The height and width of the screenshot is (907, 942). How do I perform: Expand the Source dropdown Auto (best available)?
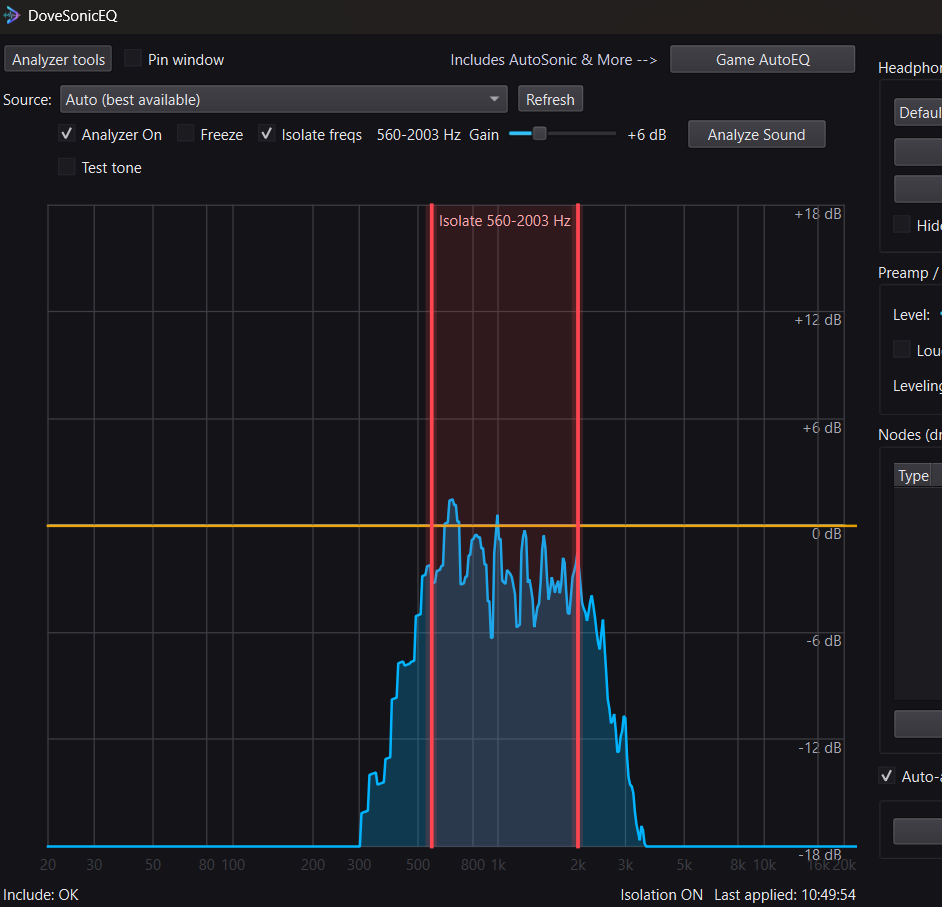(284, 99)
